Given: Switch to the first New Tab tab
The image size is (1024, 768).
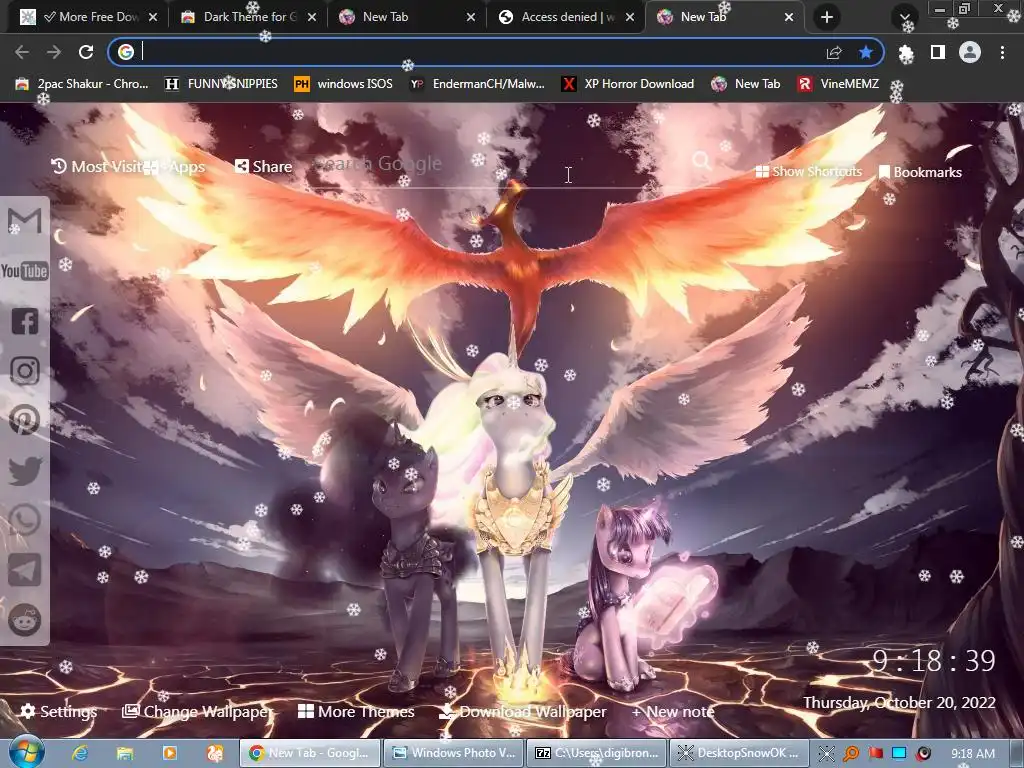Looking at the screenshot, I should (408, 17).
